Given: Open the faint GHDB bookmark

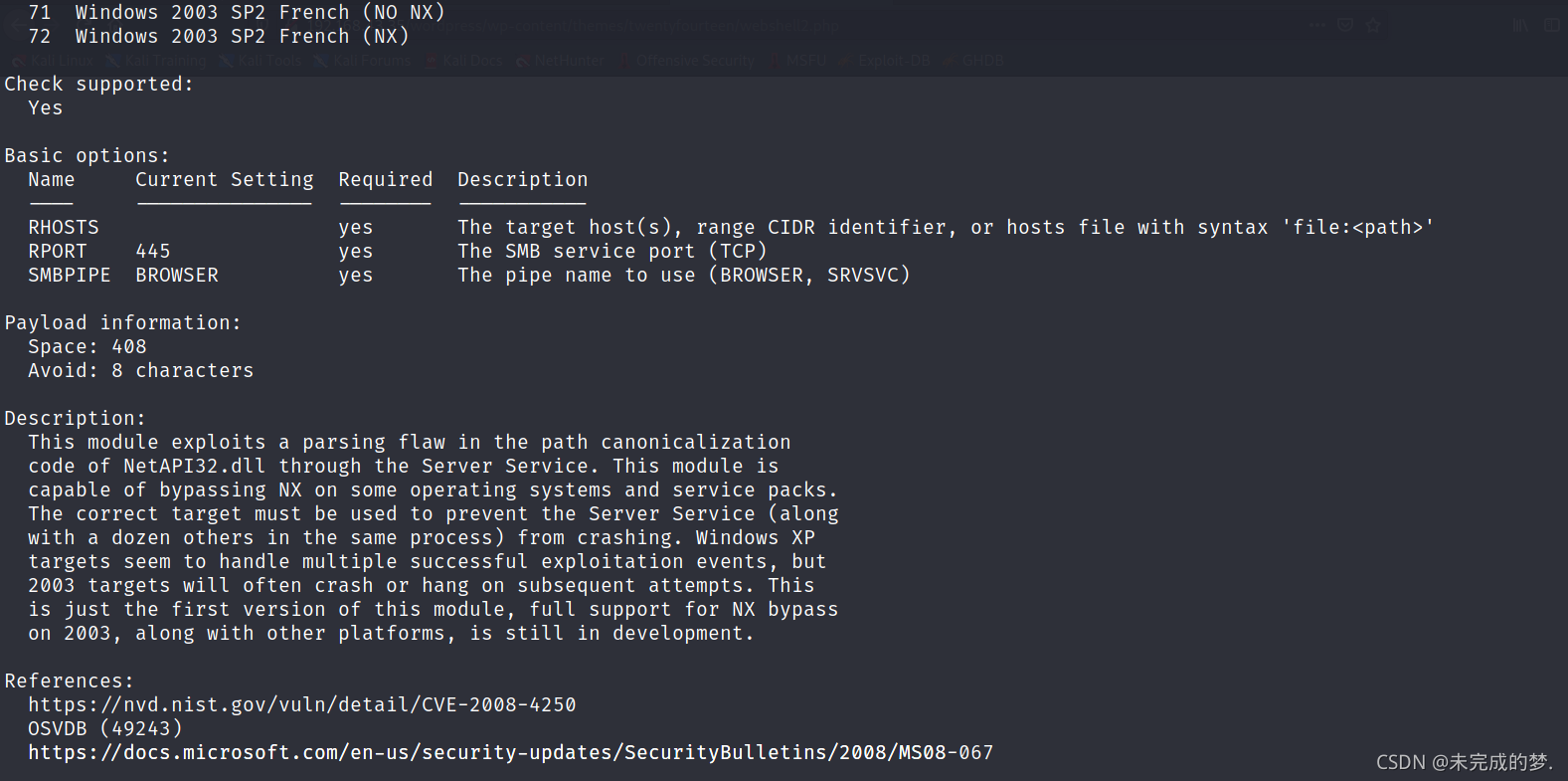Looking at the screenshot, I should tap(974, 61).
